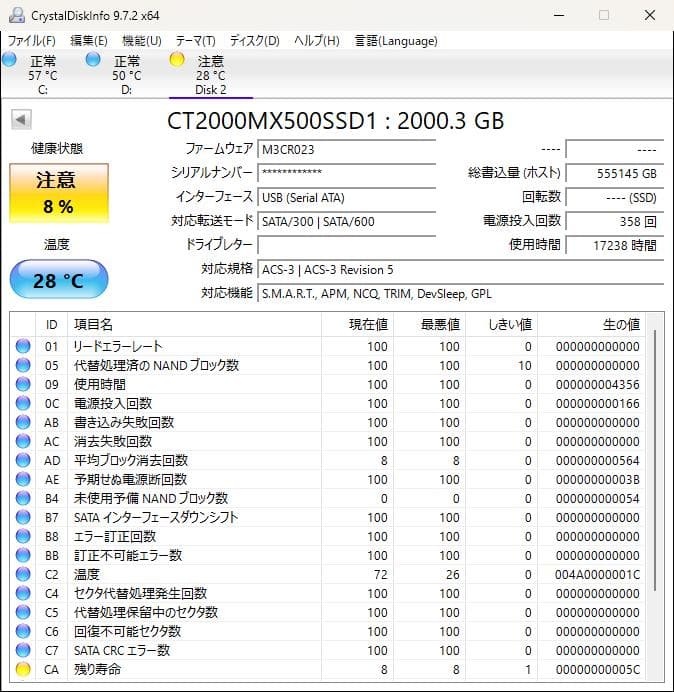Click the status icon of row C6 回復不可能セクタ数
Screen dimensions: 674x692
23,631
